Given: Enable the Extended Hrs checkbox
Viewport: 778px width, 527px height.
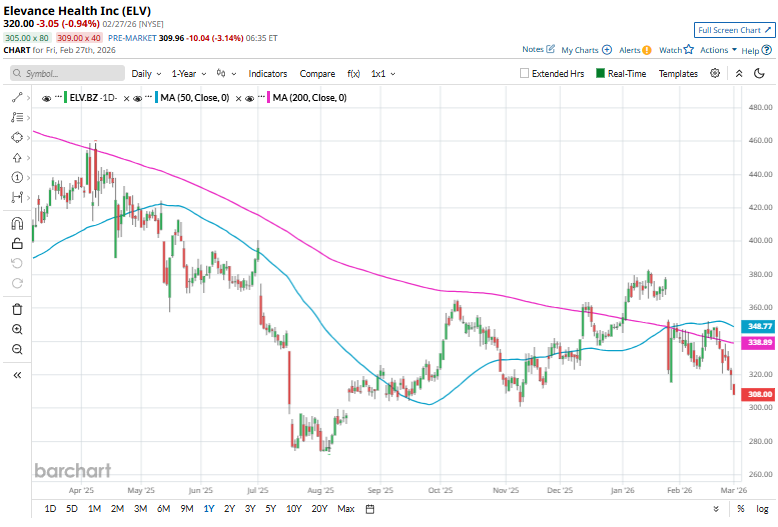Looking at the screenshot, I should point(525,73).
